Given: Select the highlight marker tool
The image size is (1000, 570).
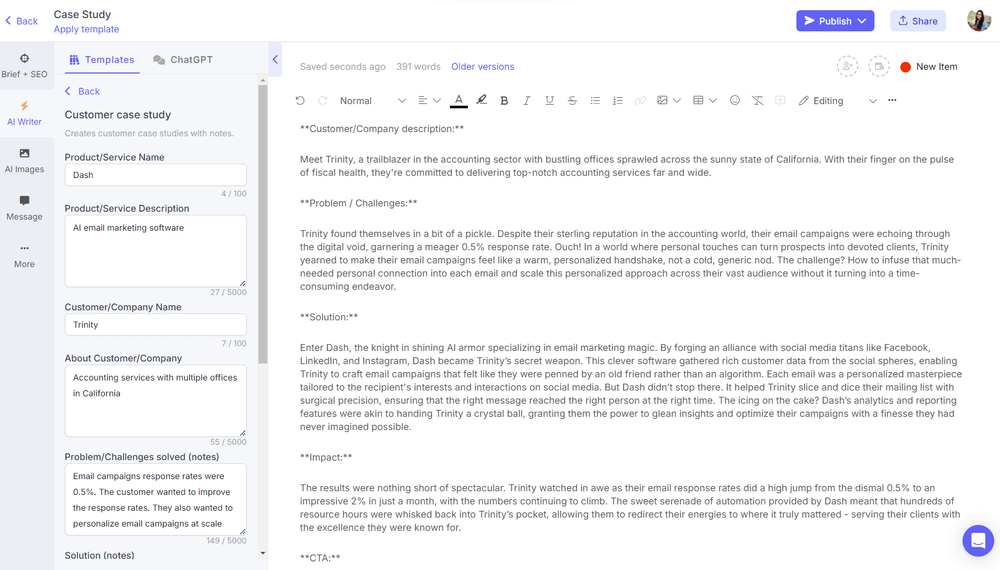Looking at the screenshot, I should 482,100.
